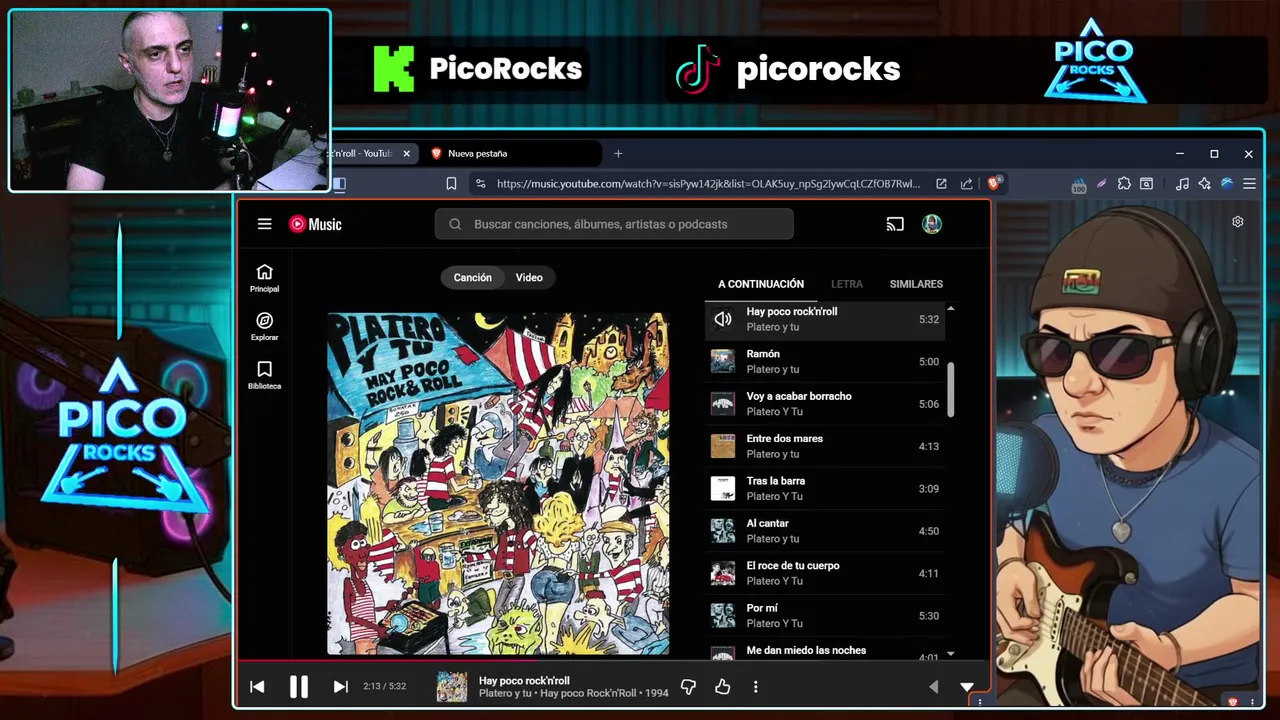Open Explorar in the sidebar
This screenshot has height=720, width=1280.
point(264,327)
